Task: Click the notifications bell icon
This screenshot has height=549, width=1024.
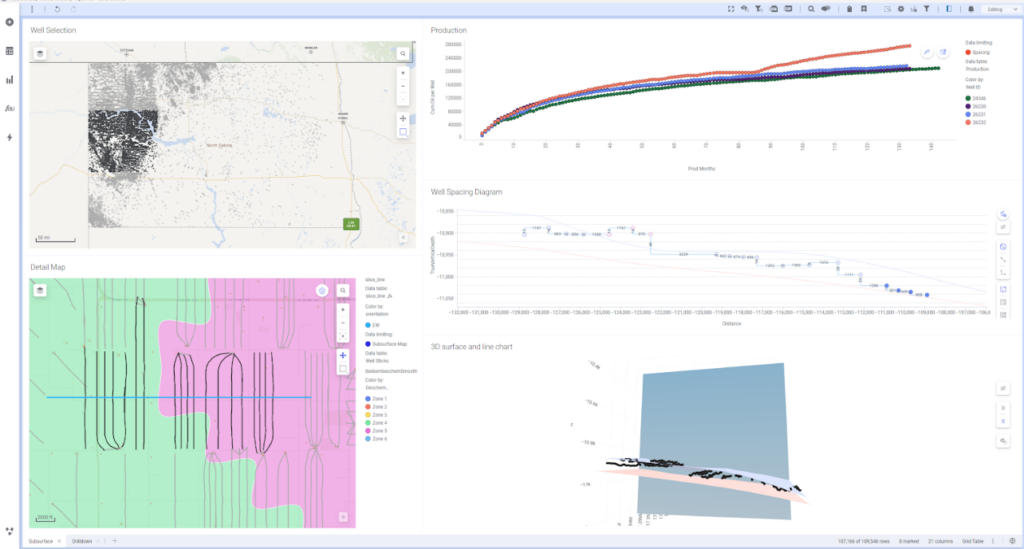Action: click(x=971, y=8)
